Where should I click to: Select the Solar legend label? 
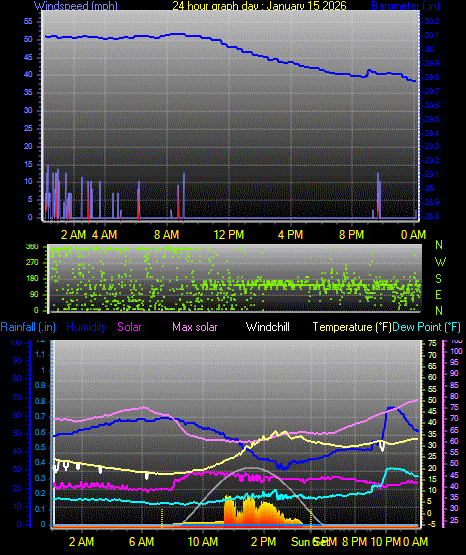(129, 327)
